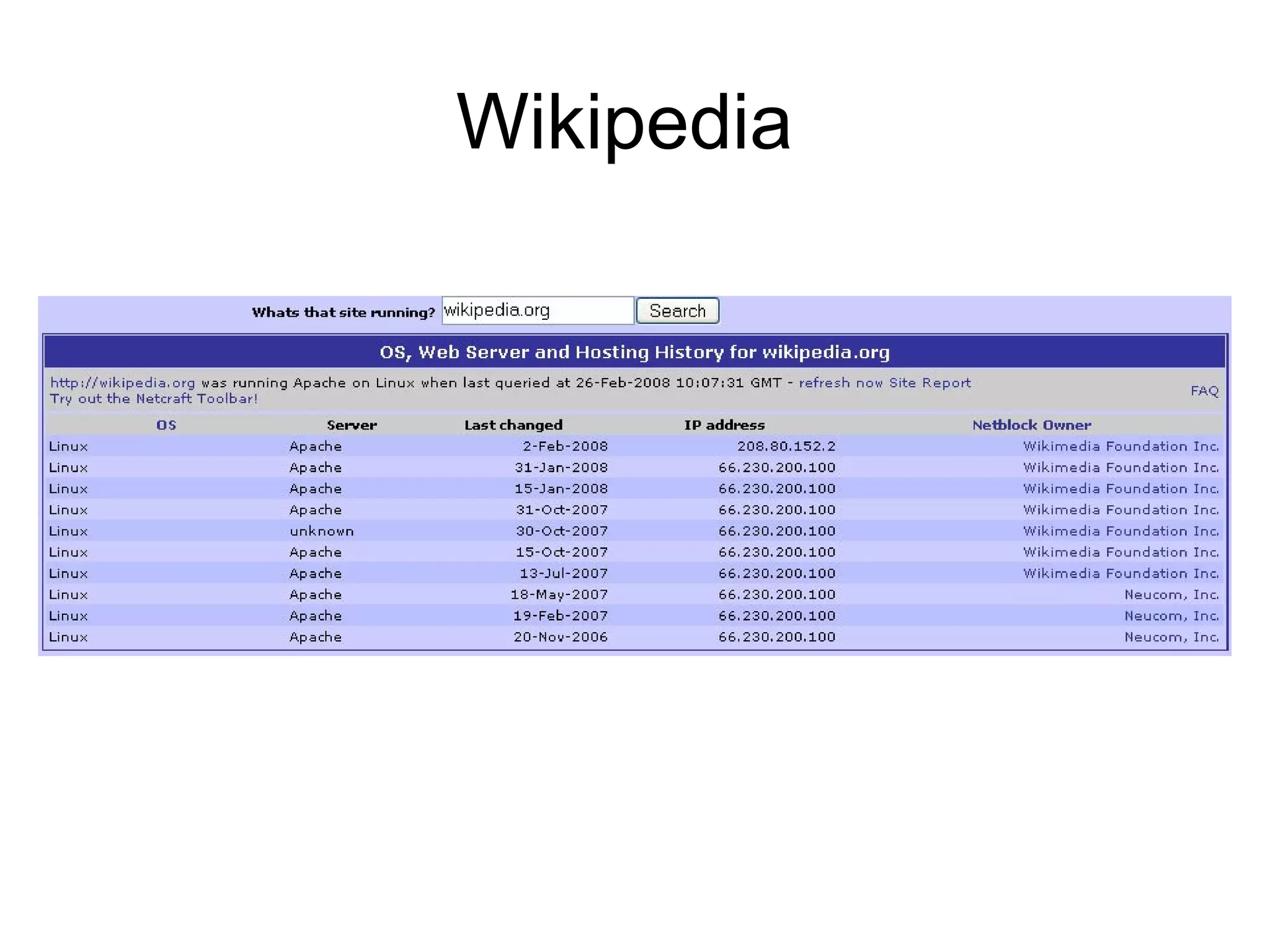Click the Netblock Owner column header
The image size is (1270, 952).
pyautogui.click(x=1031, y=425)
